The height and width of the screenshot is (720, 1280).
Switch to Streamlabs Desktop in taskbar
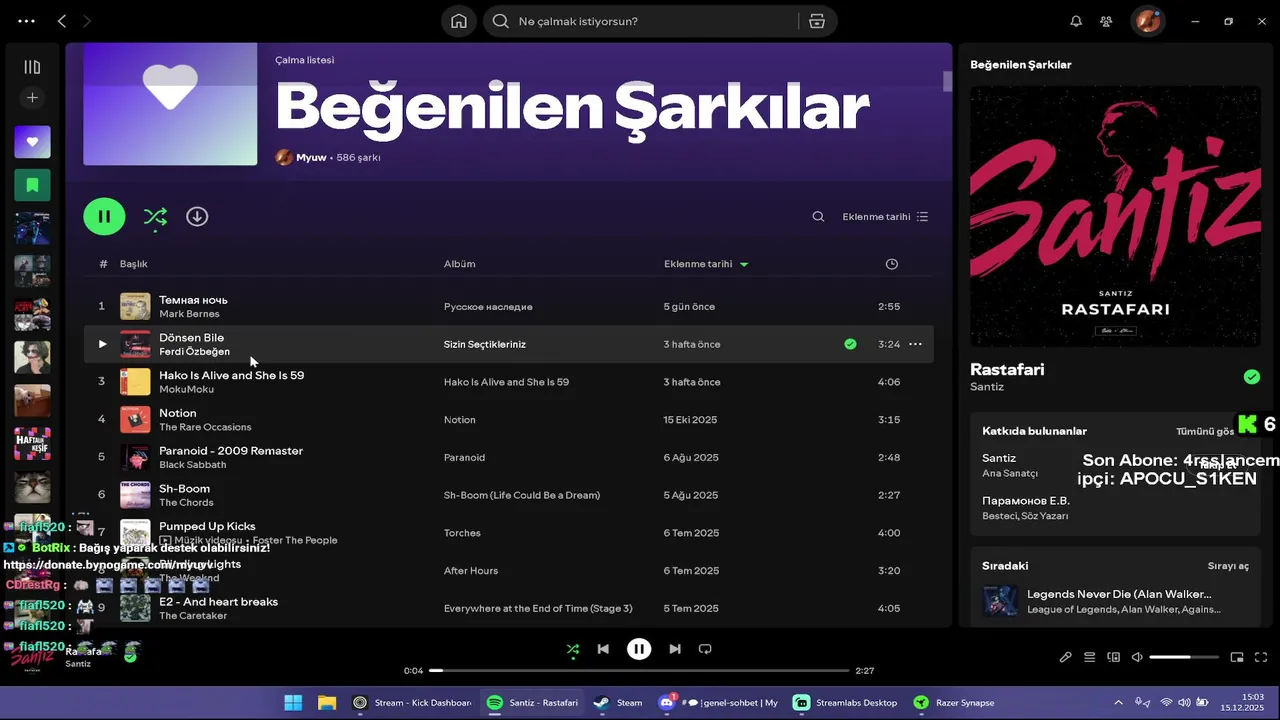point(845,702)
